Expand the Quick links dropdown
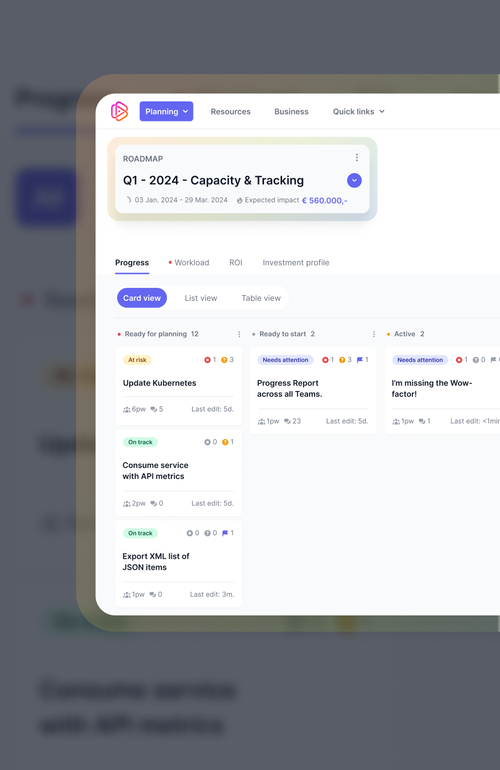Screen dimensions: 500x770 pos(359,111)
